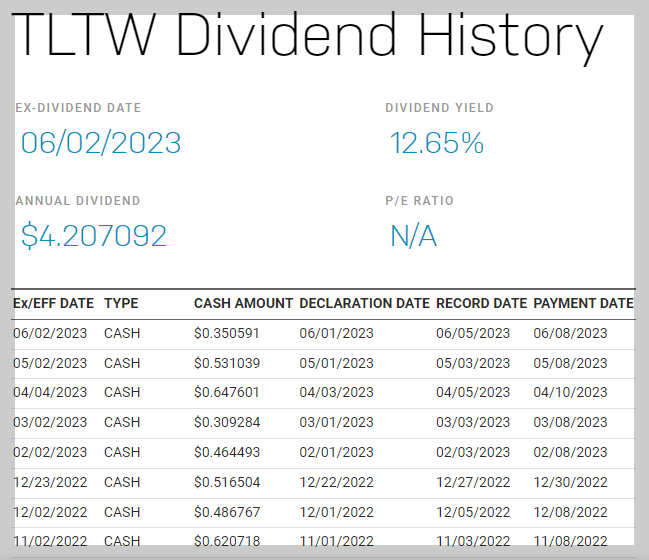Click record date 12/27/2022
This screenshot has width=649, height=560.
473,482
